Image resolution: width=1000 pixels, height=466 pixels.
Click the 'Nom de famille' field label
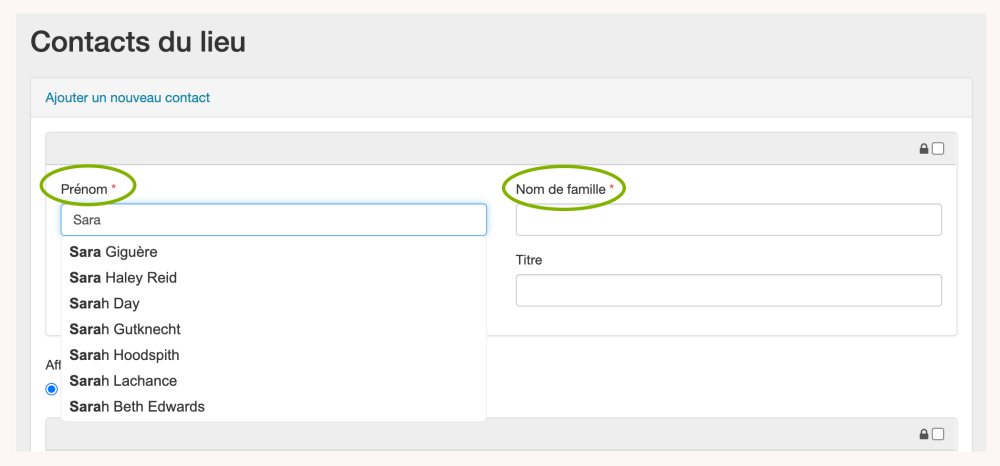tap(561, 188)
